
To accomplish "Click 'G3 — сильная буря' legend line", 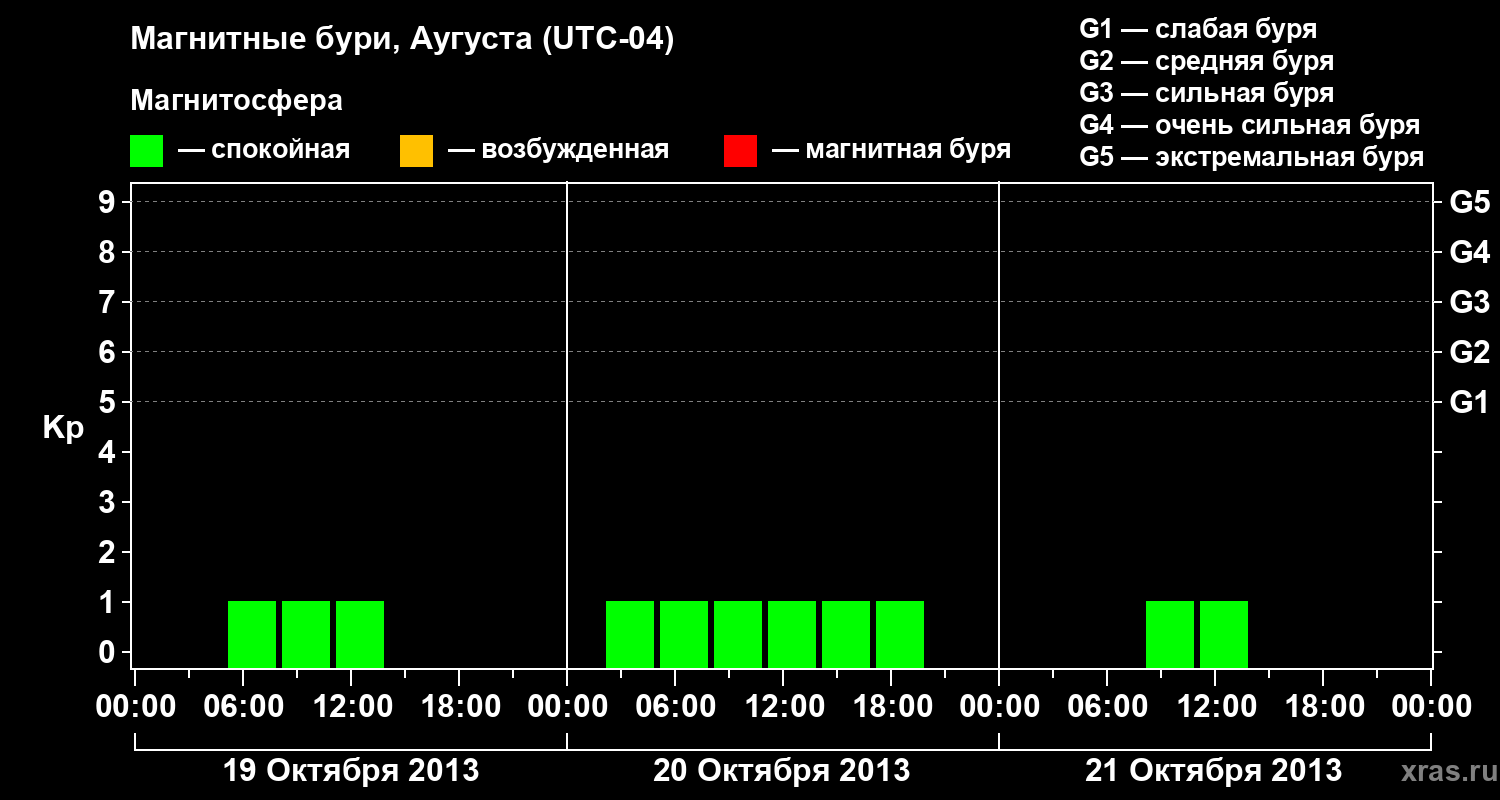I will (1206, 93).
